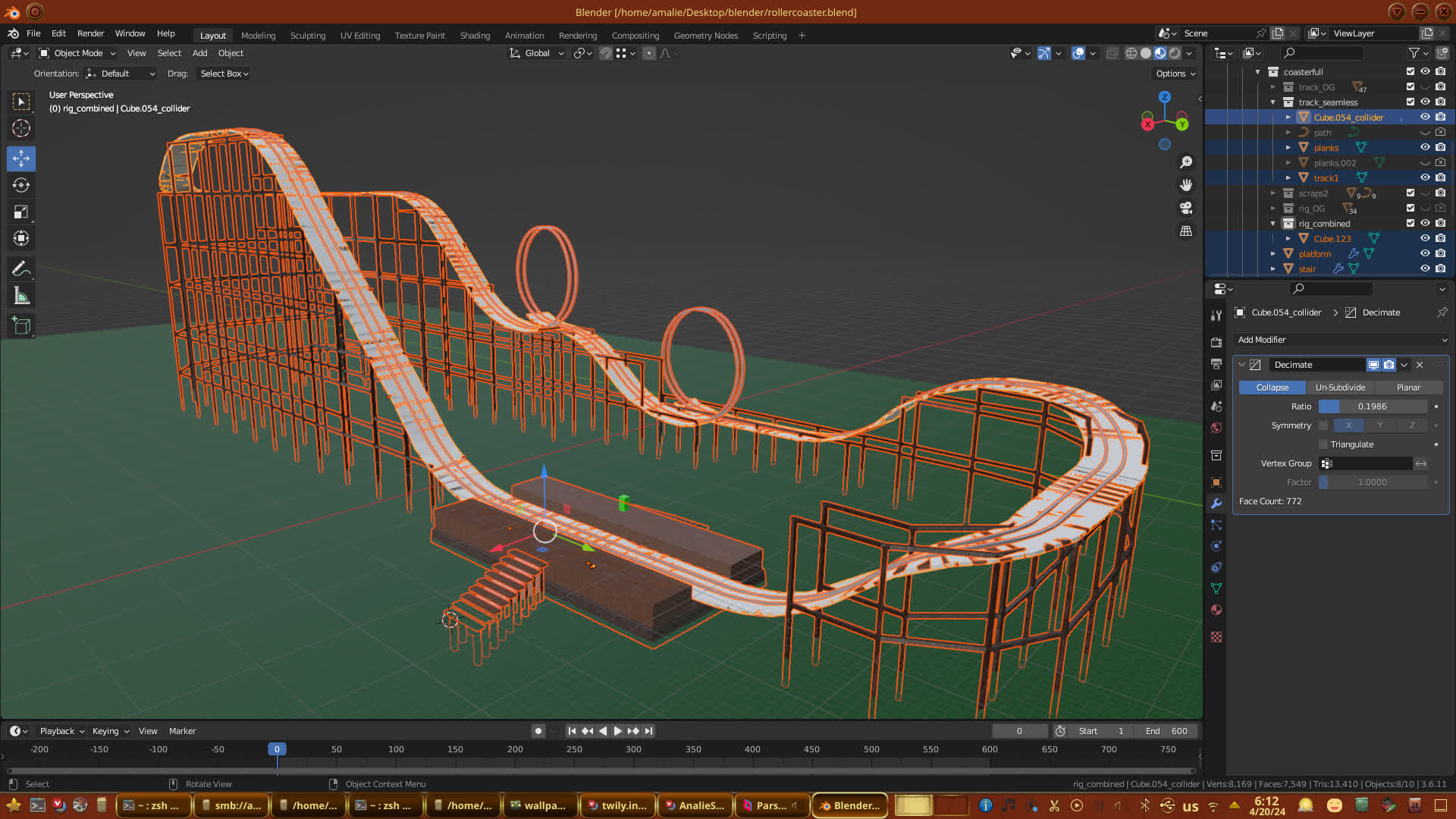
Task: Select the Scale tool in the toolbar
Action: click(x=21, y=212)
